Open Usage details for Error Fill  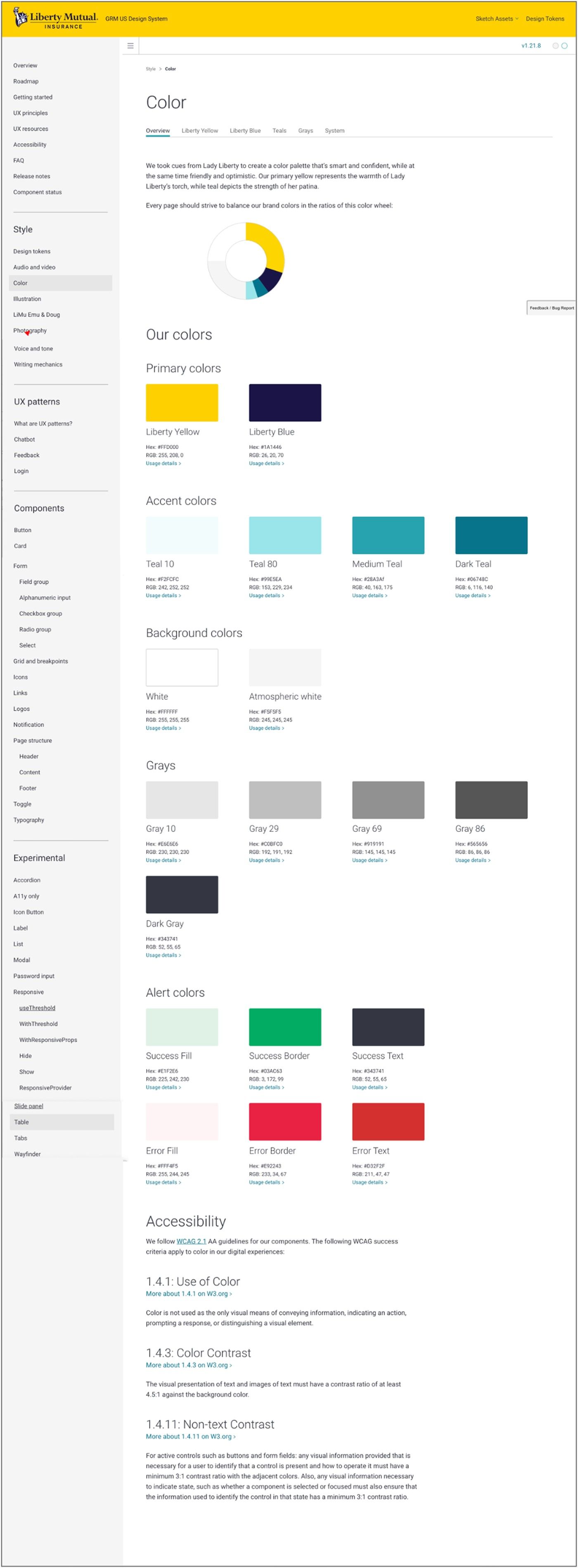point(163,1182)
